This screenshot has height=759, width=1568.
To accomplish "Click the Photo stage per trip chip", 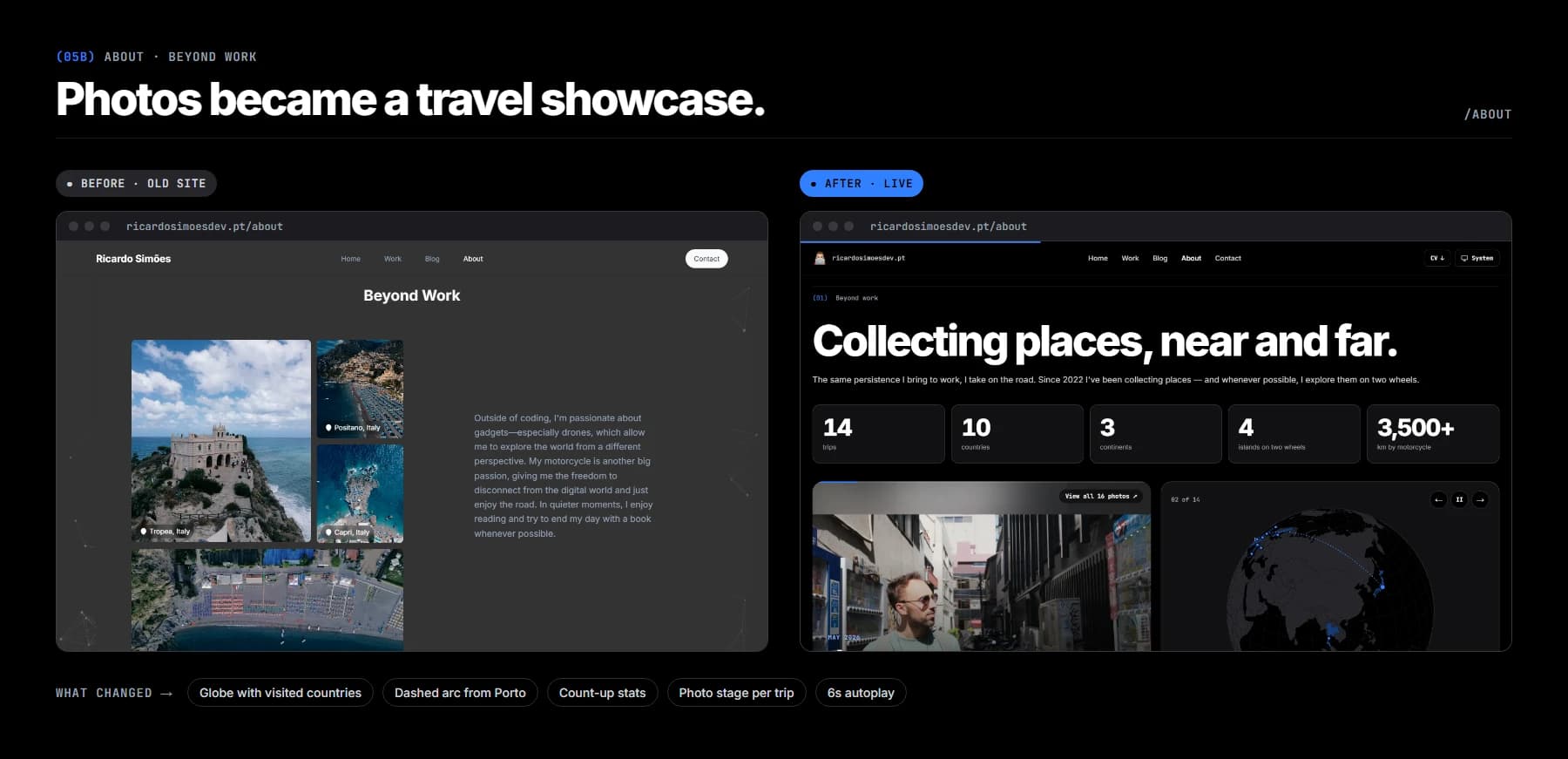I will click(736, 693).
